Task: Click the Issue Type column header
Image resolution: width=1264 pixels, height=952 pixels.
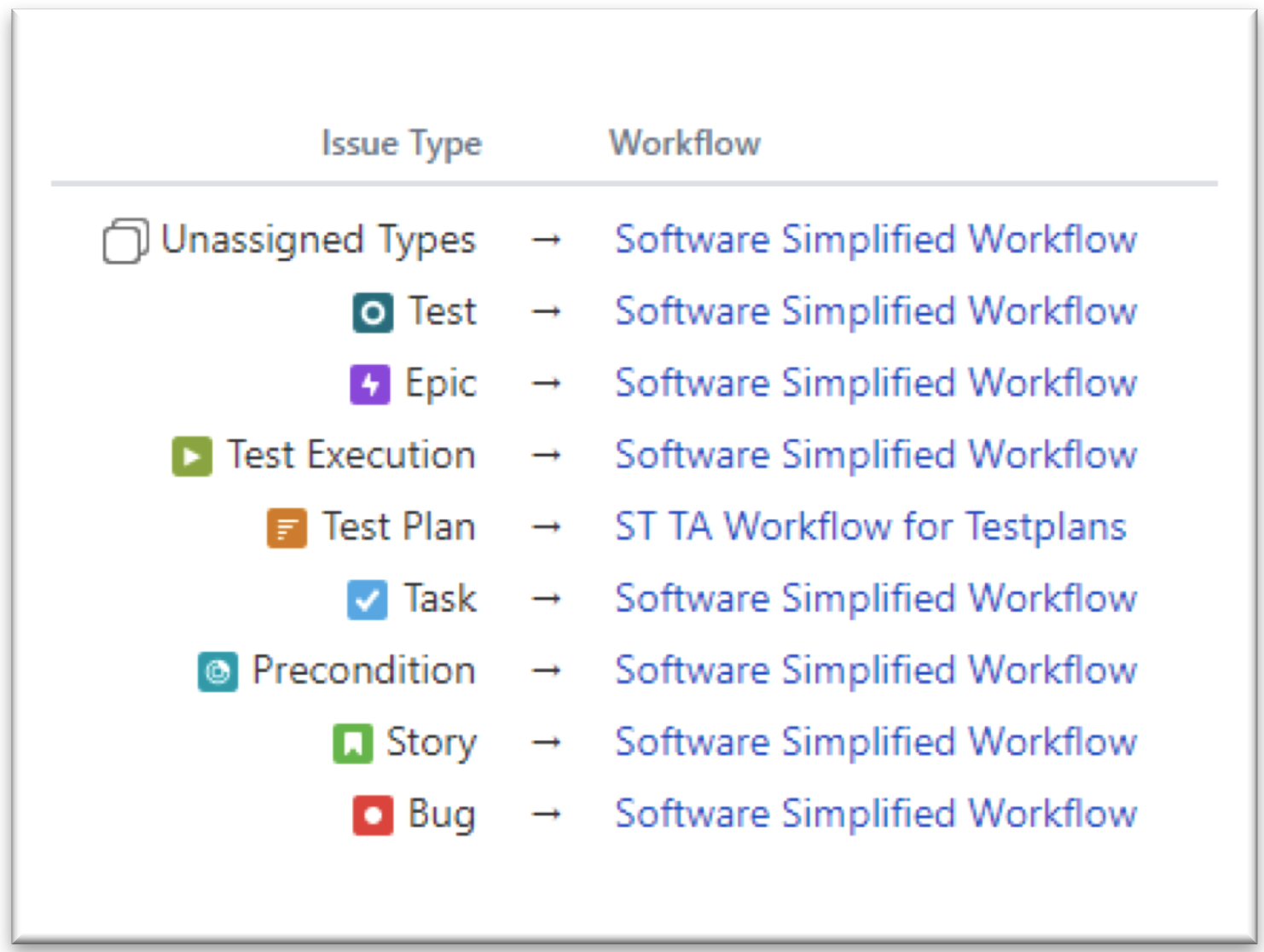Action: tap(401, 143)
